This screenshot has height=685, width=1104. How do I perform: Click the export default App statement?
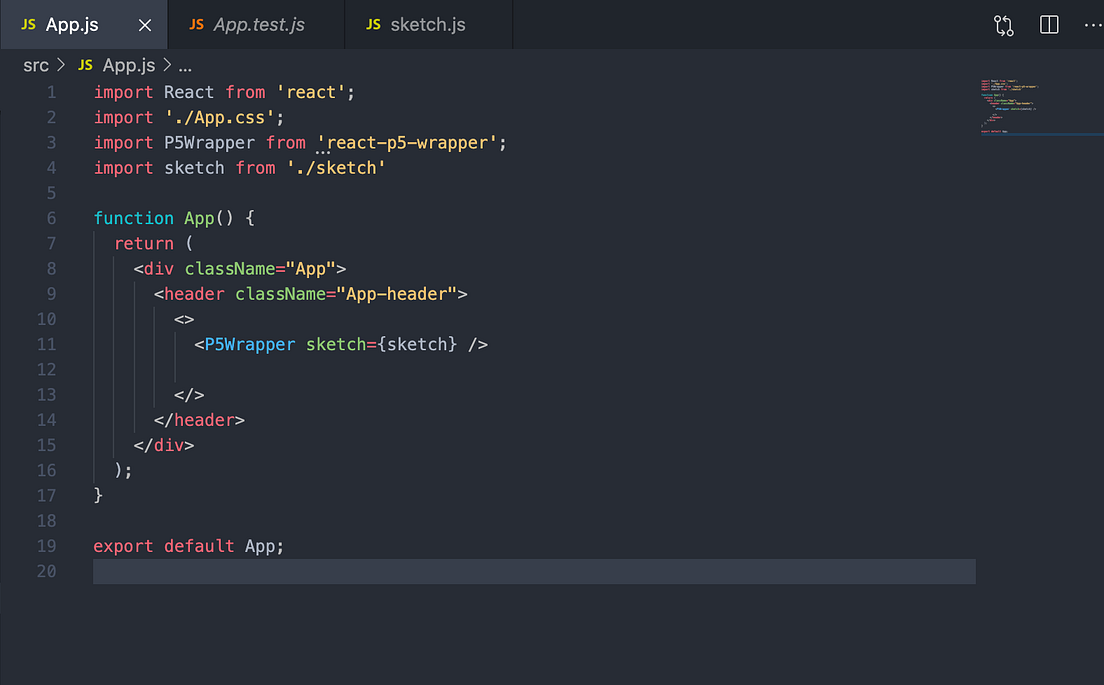(187, 546)
